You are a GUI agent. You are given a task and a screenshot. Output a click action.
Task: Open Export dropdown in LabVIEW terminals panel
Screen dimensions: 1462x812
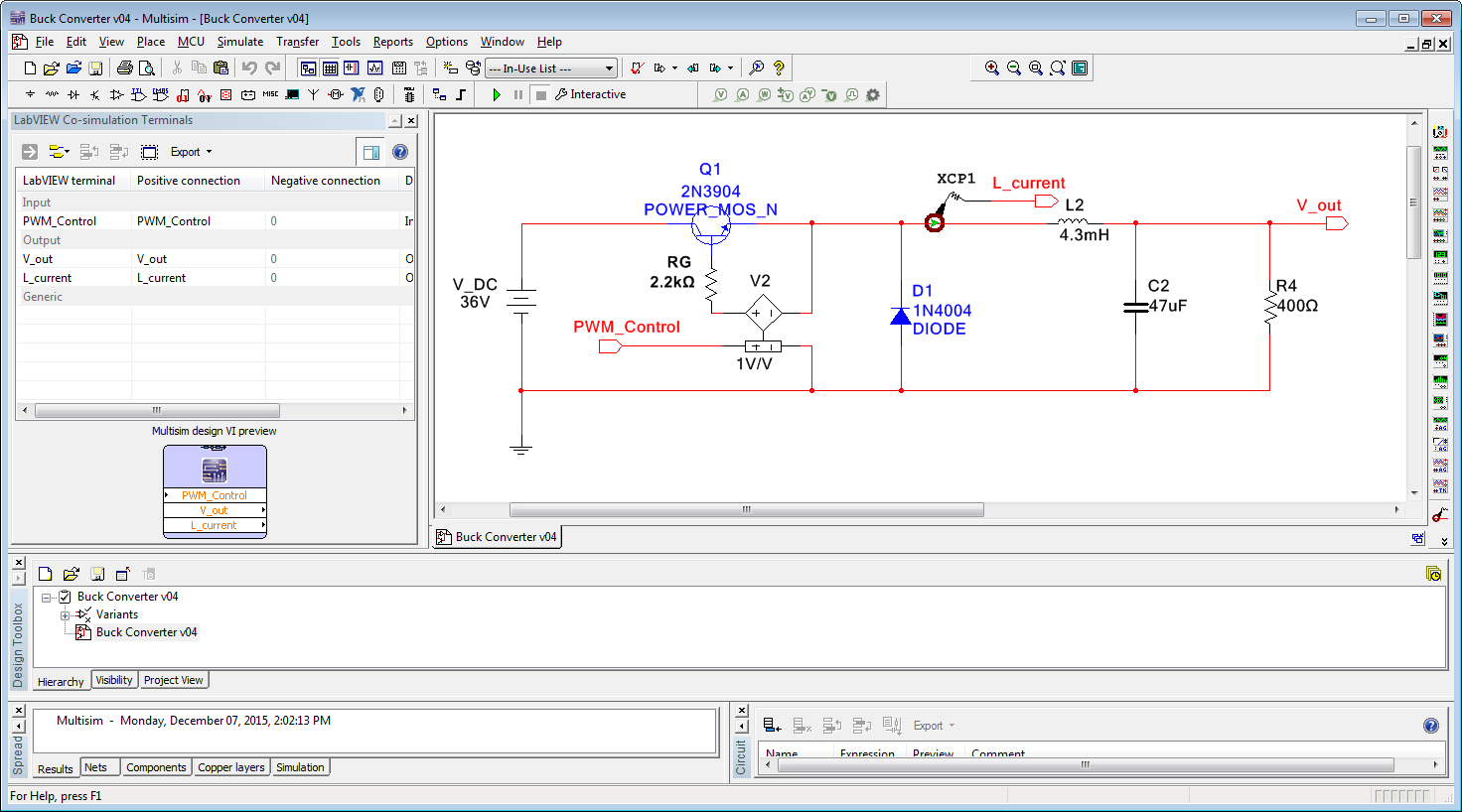pos(191,152)
